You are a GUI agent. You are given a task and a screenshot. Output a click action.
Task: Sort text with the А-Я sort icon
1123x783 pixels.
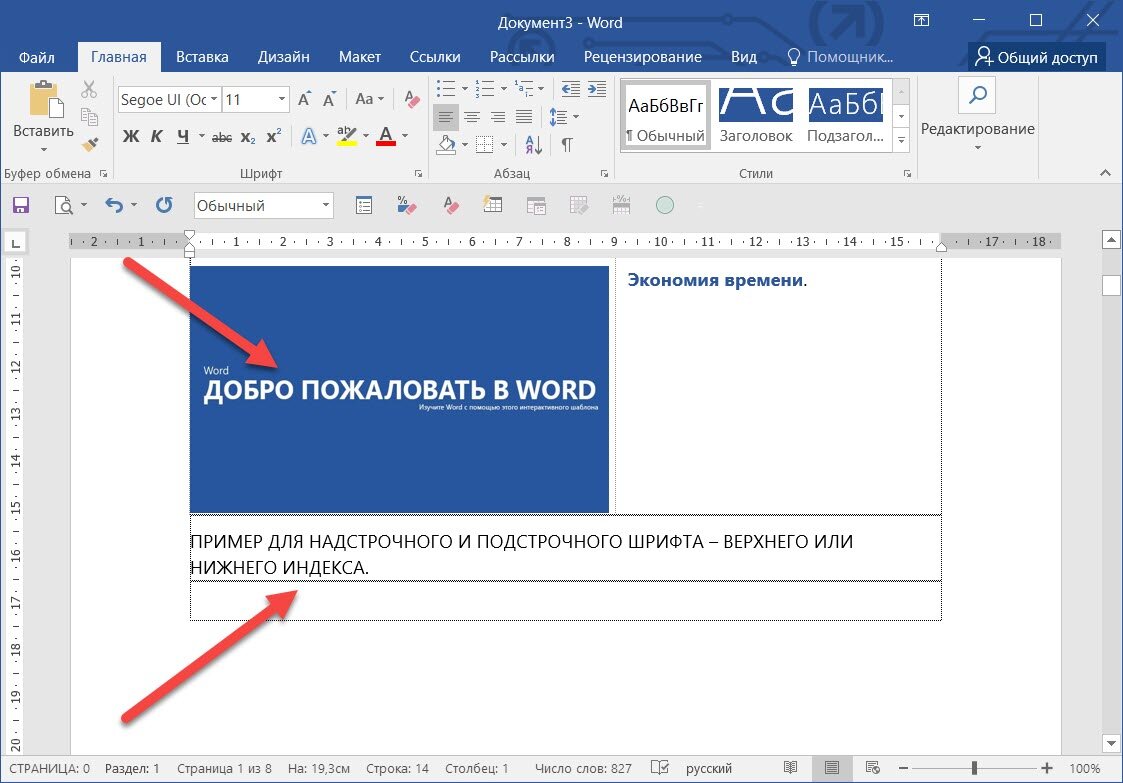(x=534, y=145)
